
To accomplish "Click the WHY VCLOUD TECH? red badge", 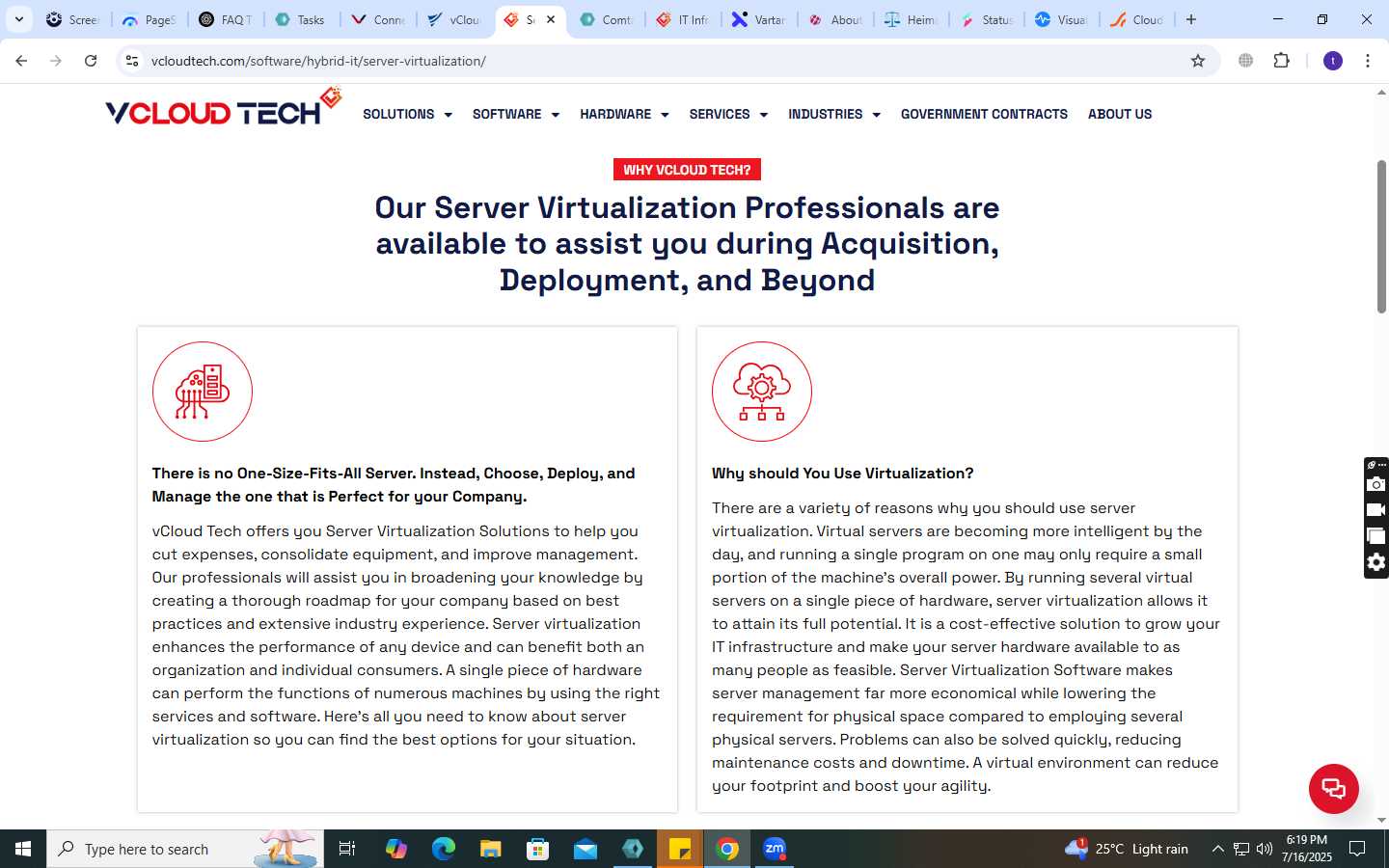I will [687, 170].
